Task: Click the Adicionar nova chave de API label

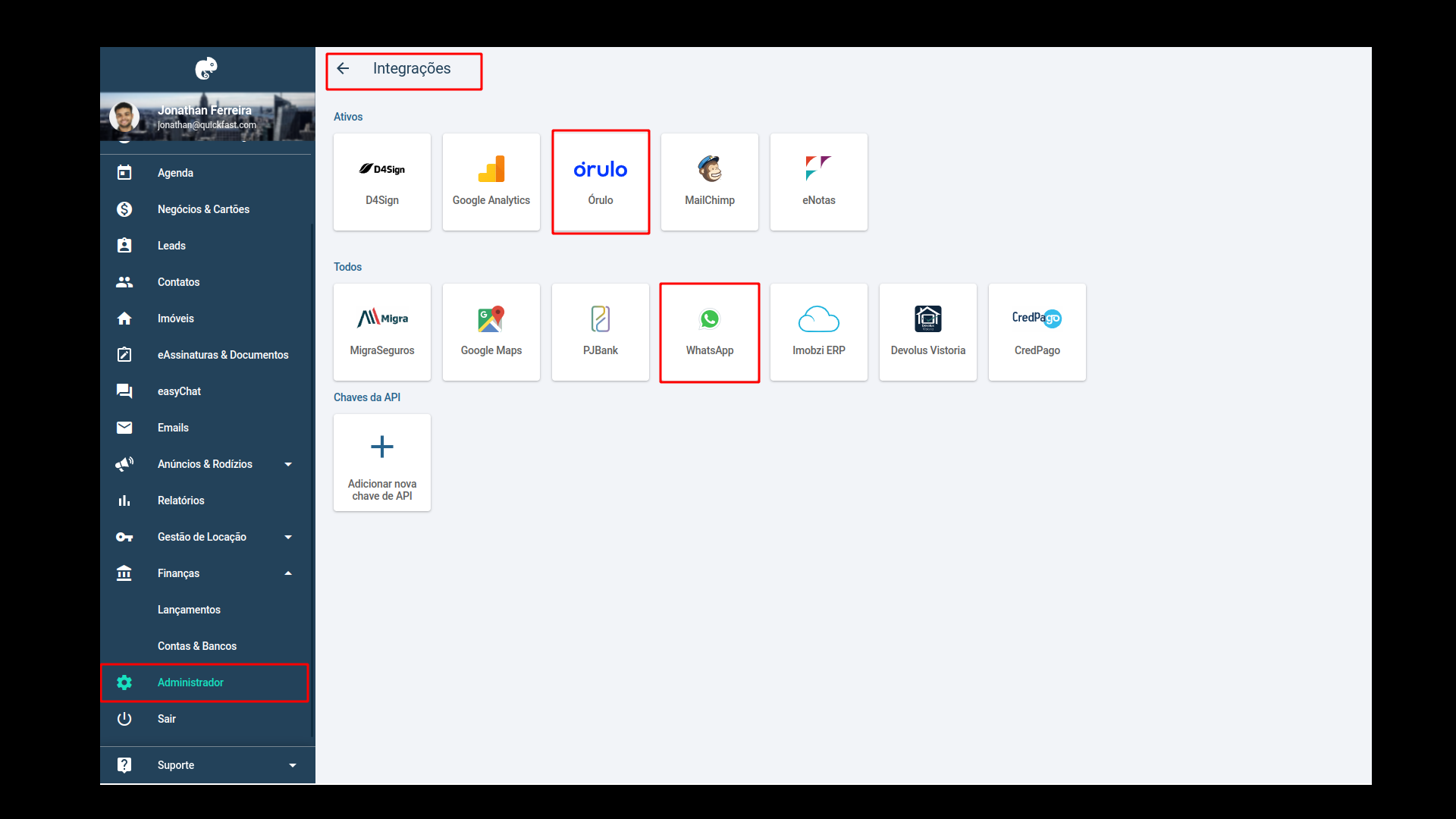Action: pos(382,490)
